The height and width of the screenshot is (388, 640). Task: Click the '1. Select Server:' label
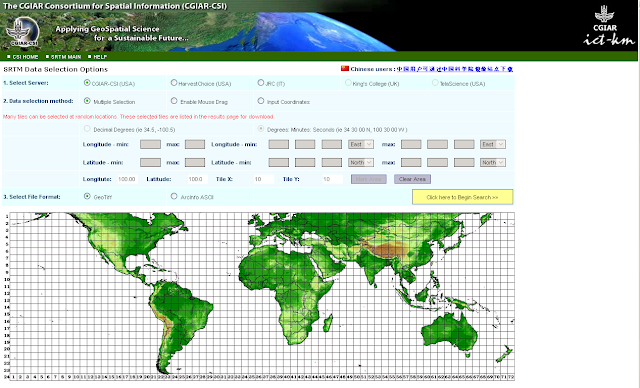click(25, 83)
